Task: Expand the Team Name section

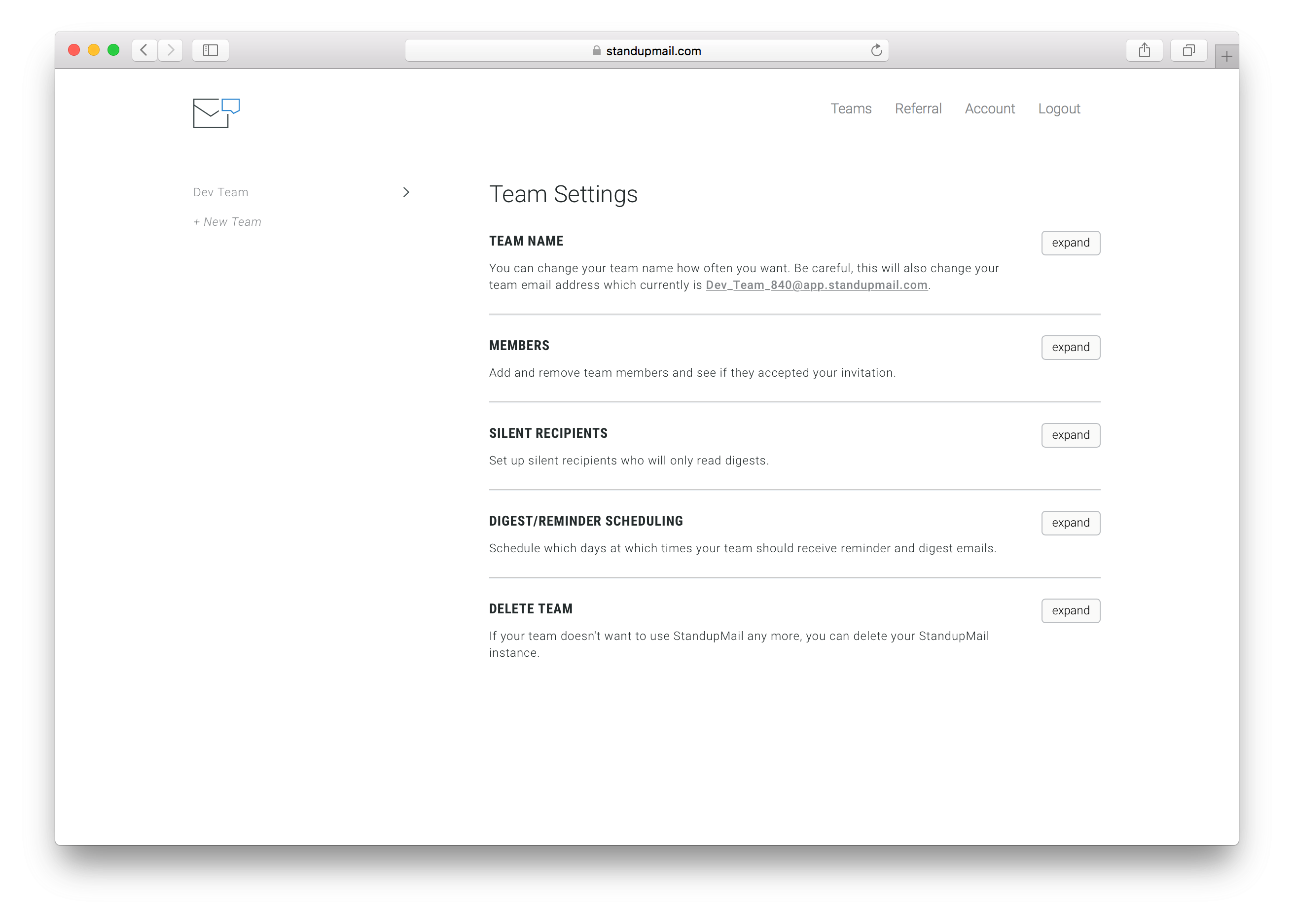Action: (x=1071, y=243)
